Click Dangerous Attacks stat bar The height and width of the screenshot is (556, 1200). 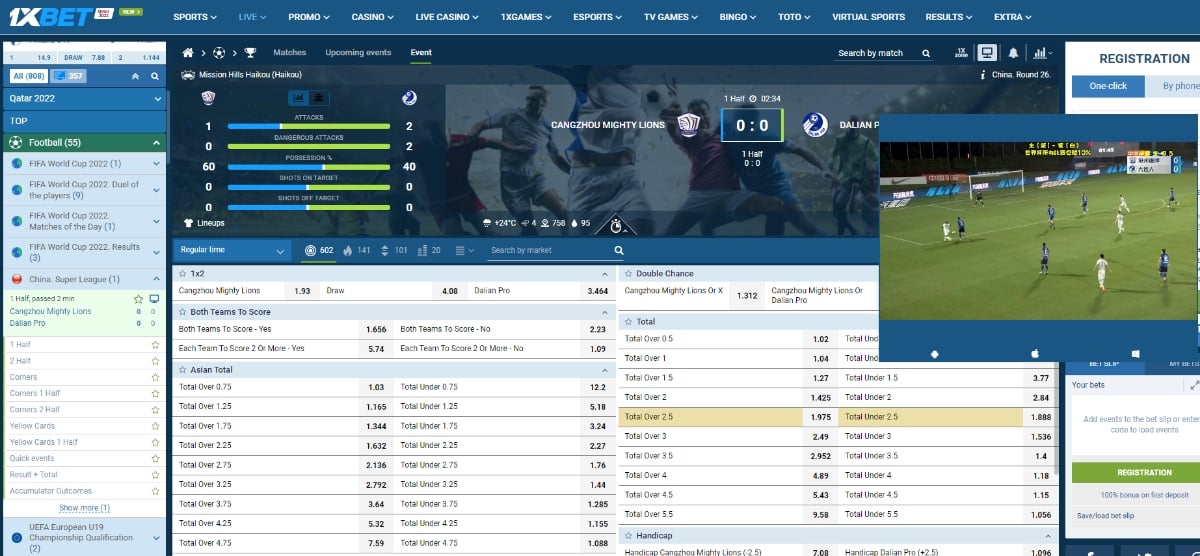pyautogui.click(x=309, y=146)
